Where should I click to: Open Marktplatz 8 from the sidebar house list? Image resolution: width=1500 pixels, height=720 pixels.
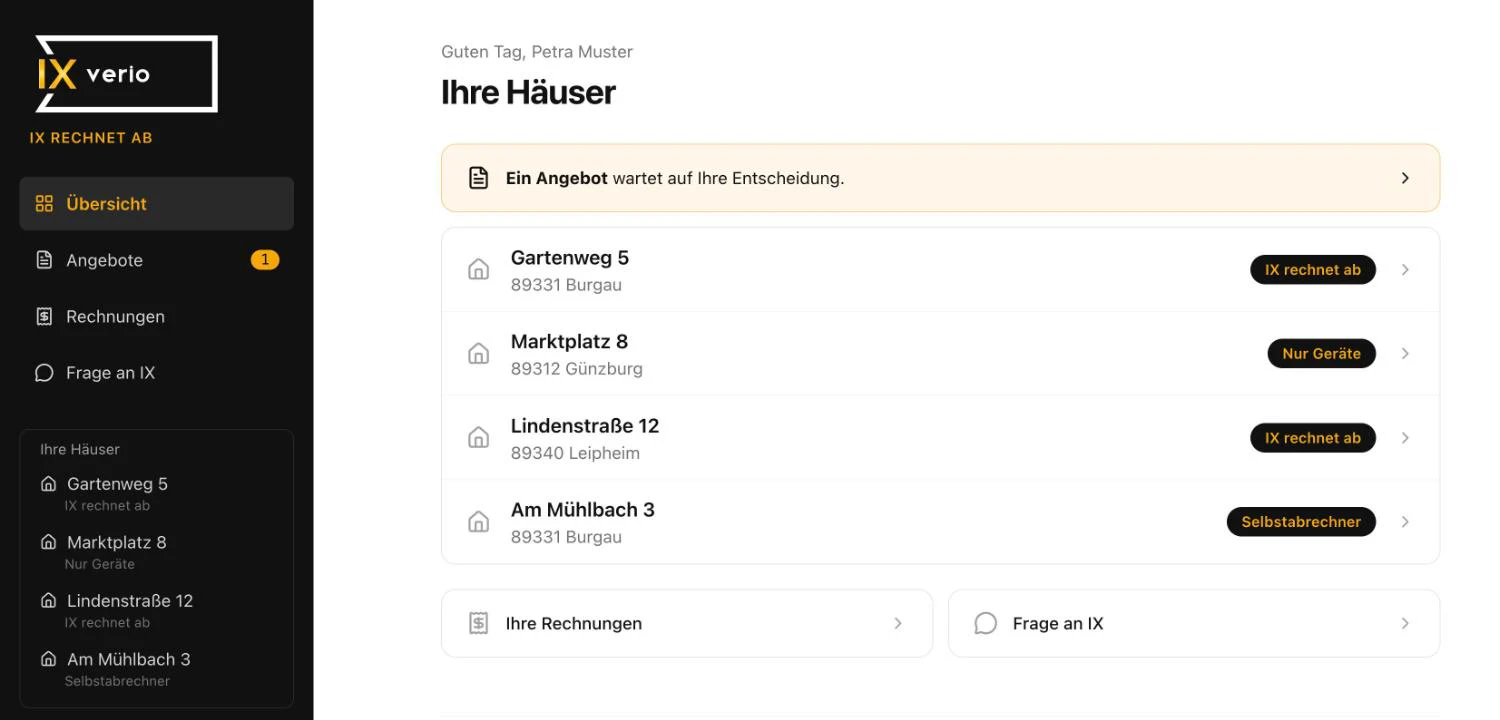click(157, 551)
